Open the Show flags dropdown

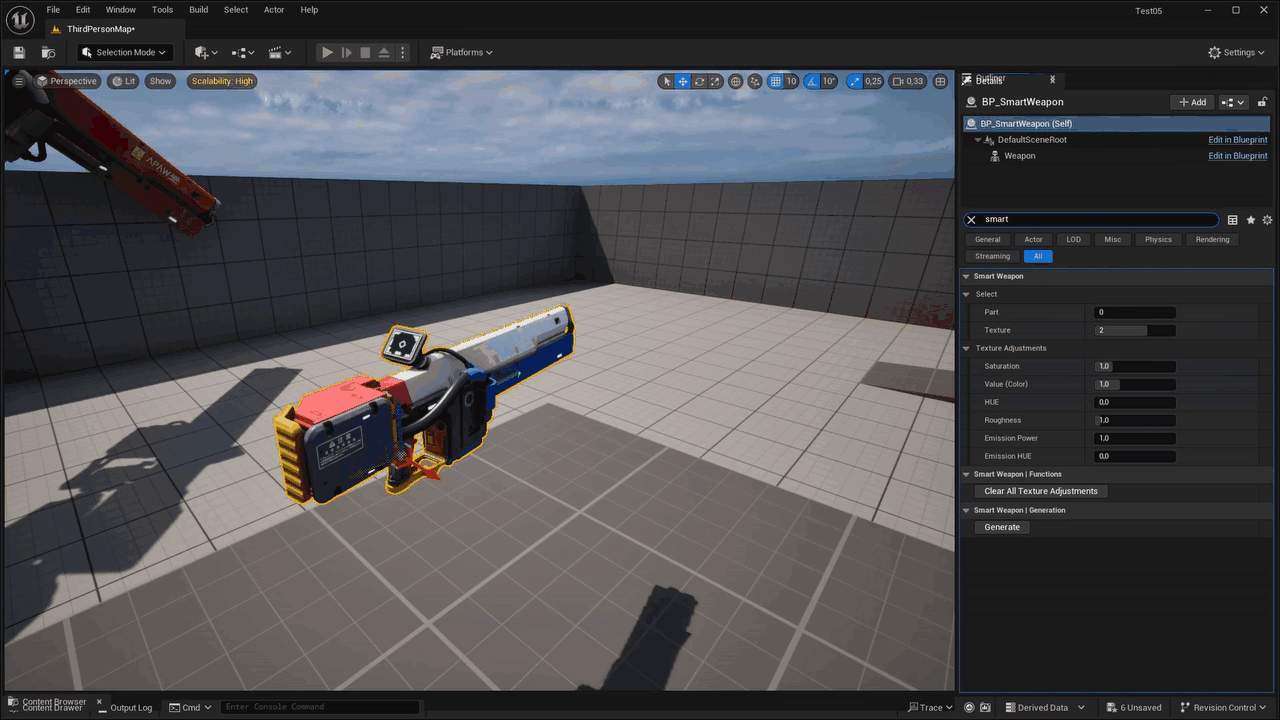point(160,81)
